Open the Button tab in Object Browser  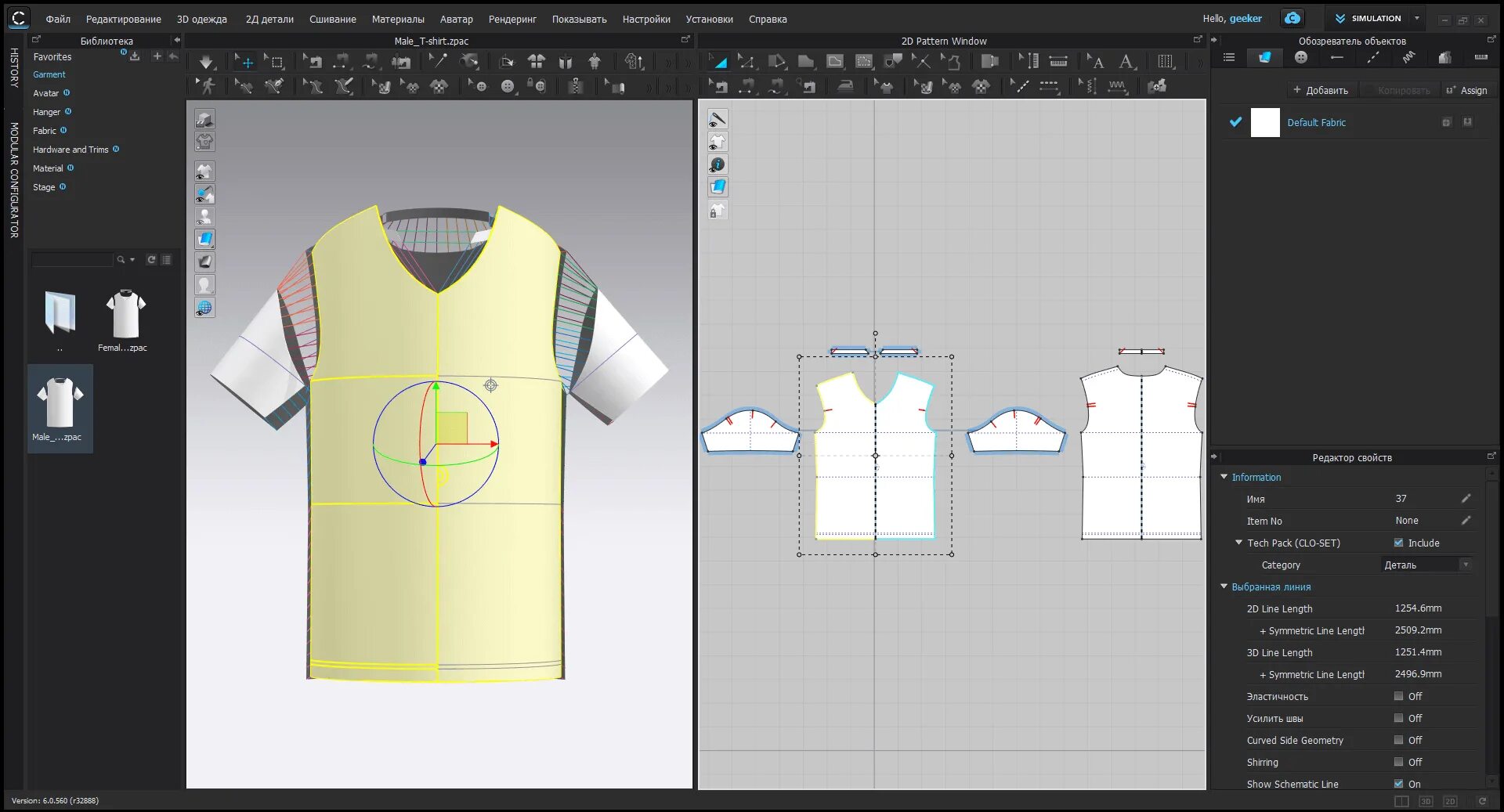(x=1301, y=57)
